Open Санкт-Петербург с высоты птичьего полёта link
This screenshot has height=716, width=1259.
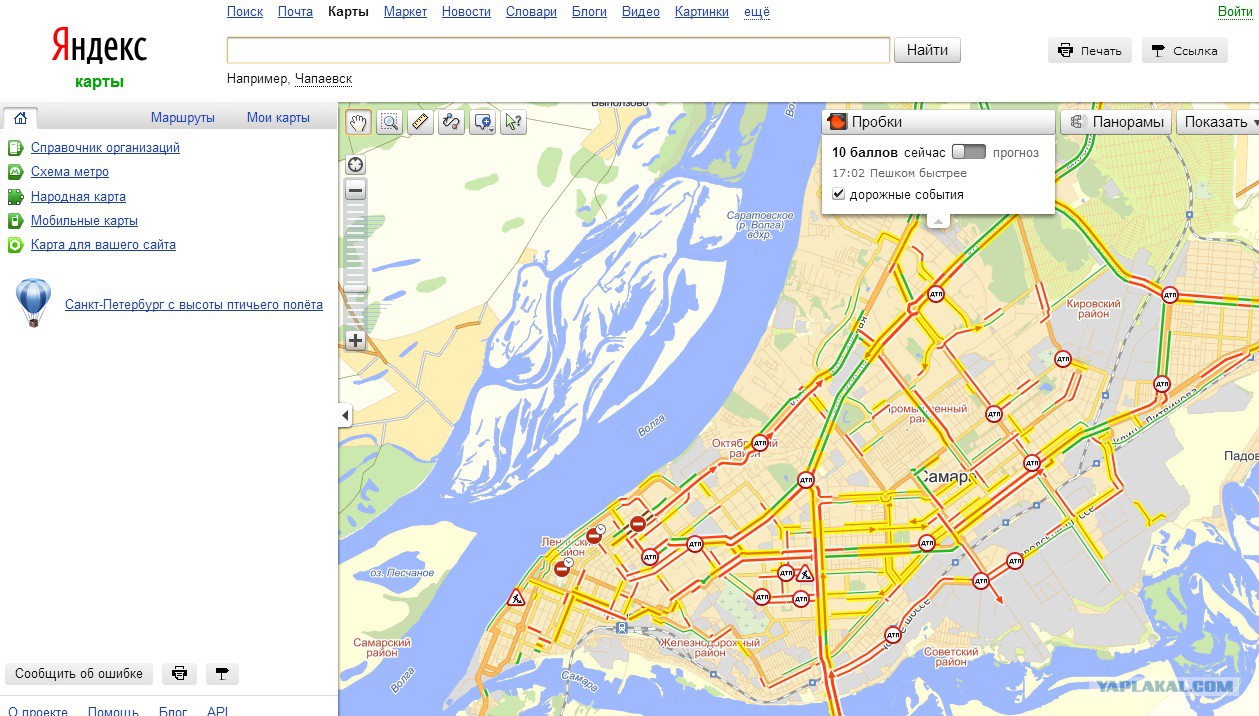tap(194, 305)
